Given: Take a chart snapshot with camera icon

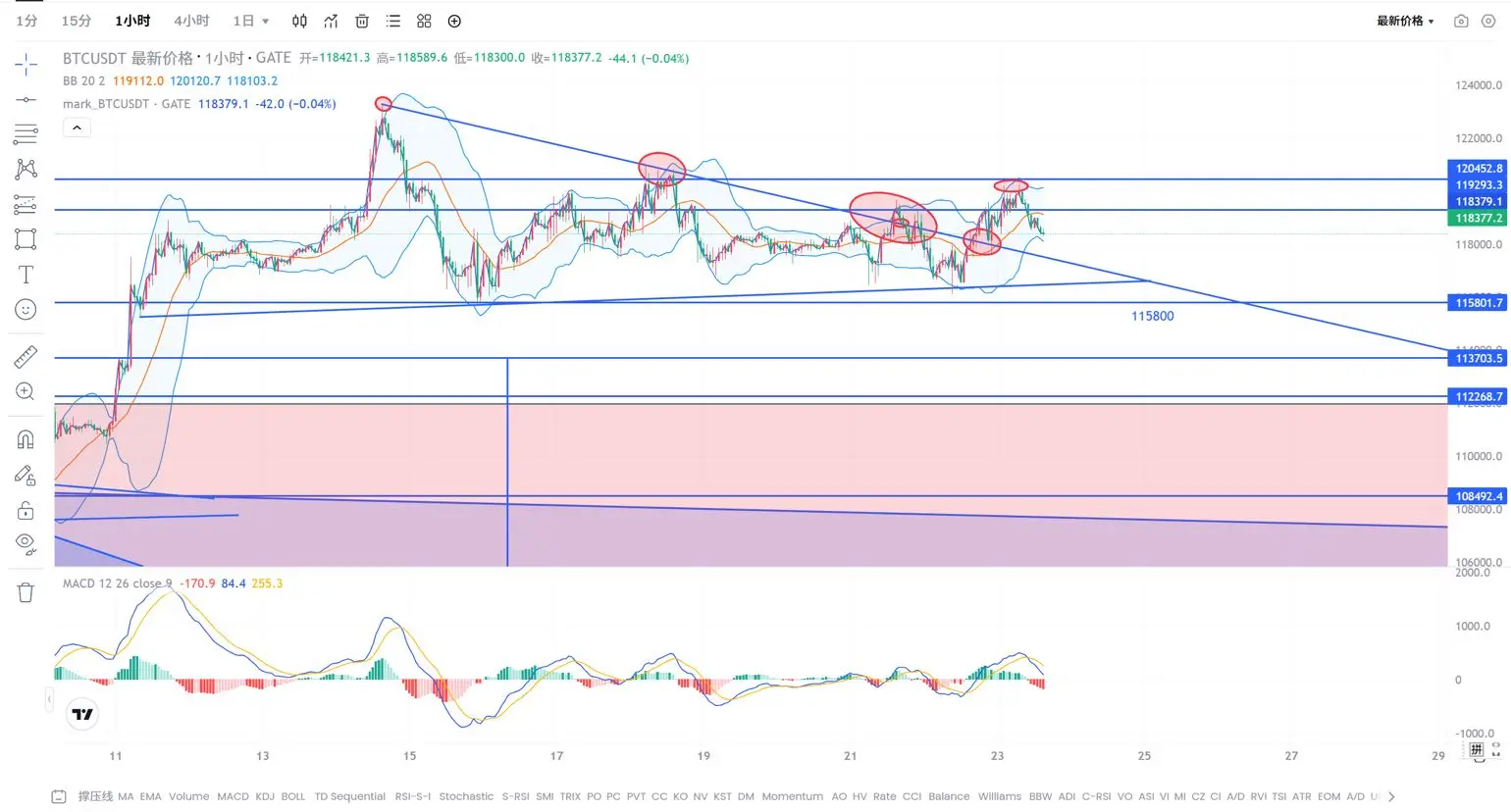Looking at the screenshot, I should point(1461,21).
